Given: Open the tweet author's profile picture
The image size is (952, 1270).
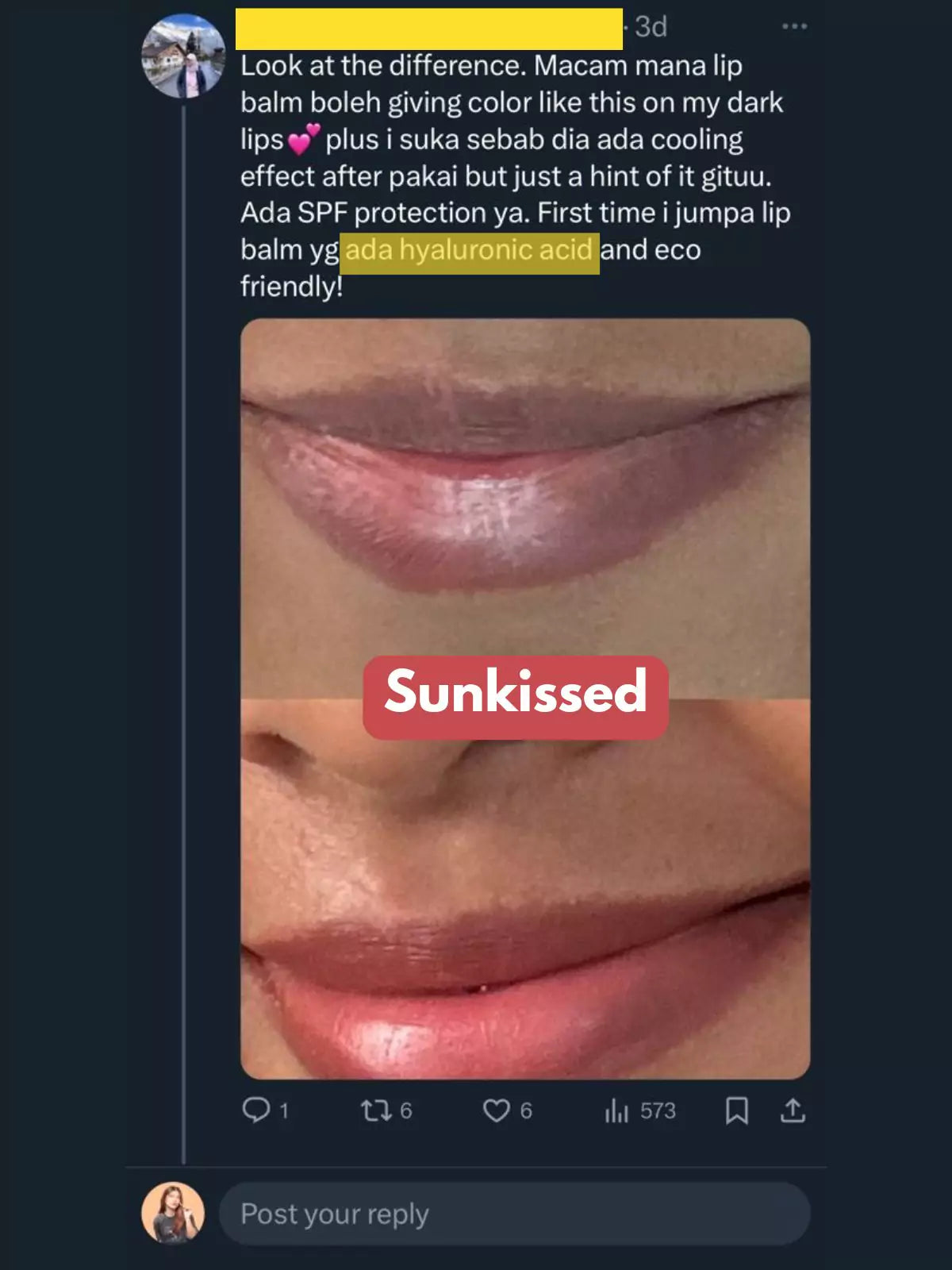Looking at the screenshot, I should [x=183, y=56].
